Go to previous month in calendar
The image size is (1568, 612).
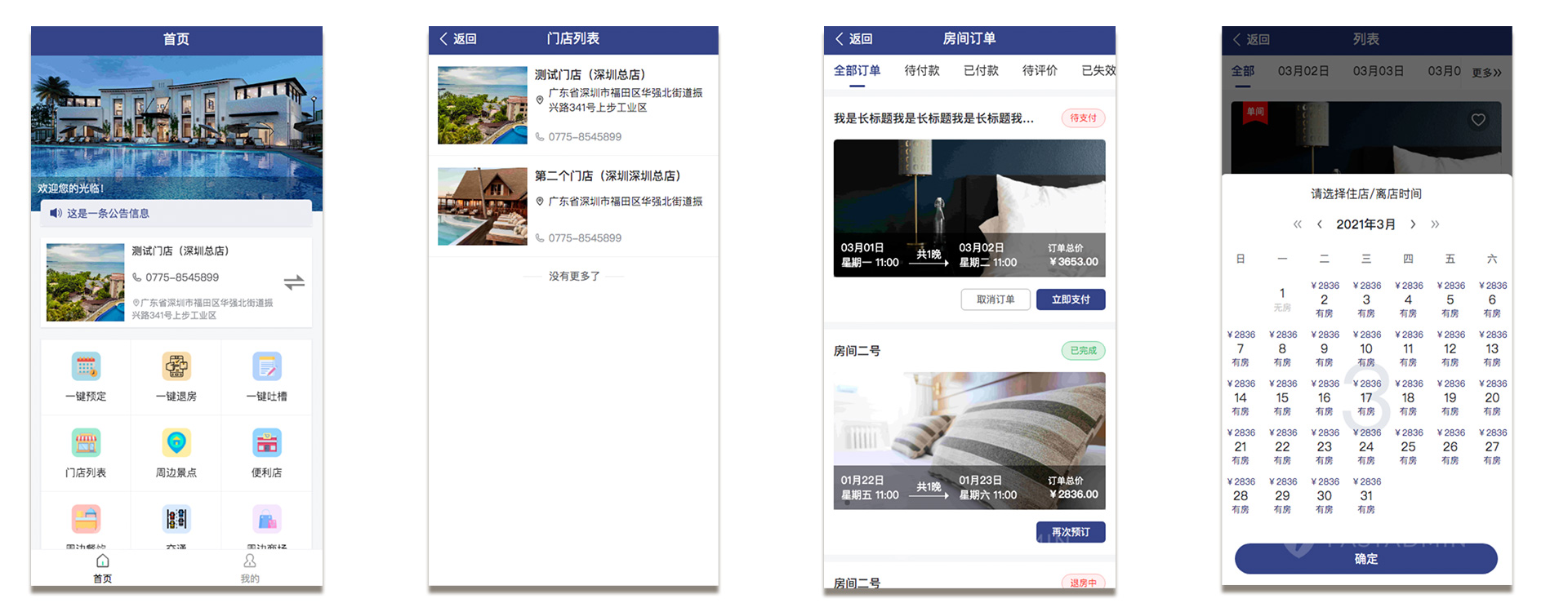pos(1320,224)
